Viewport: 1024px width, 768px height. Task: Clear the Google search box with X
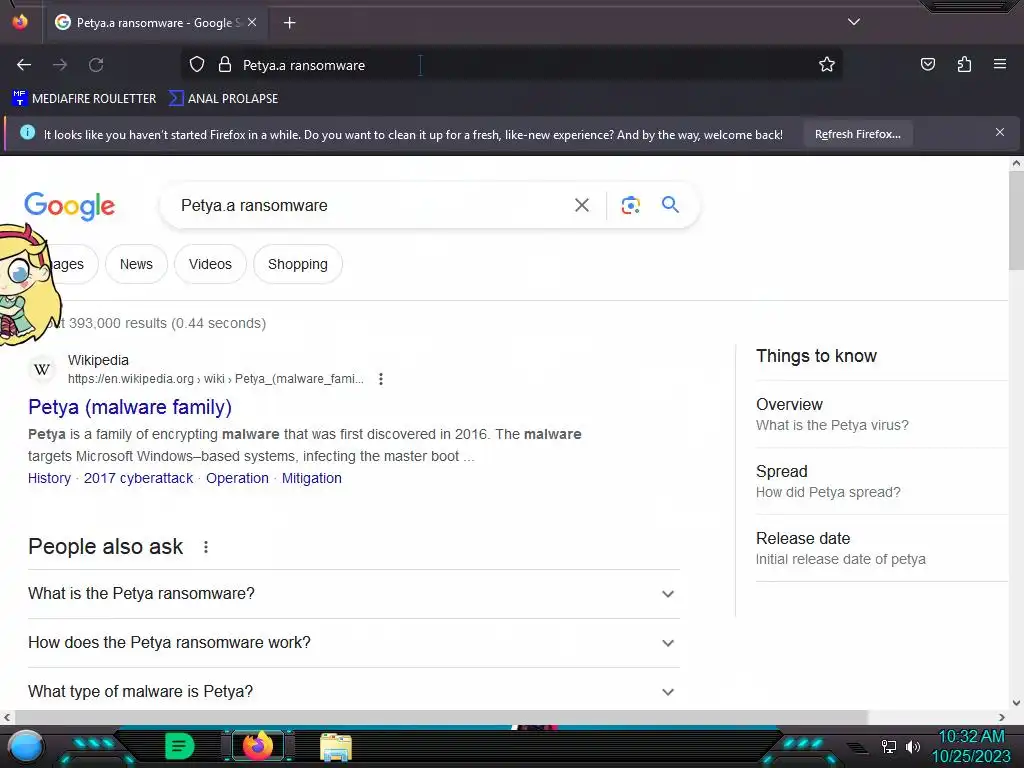[581, 205]
